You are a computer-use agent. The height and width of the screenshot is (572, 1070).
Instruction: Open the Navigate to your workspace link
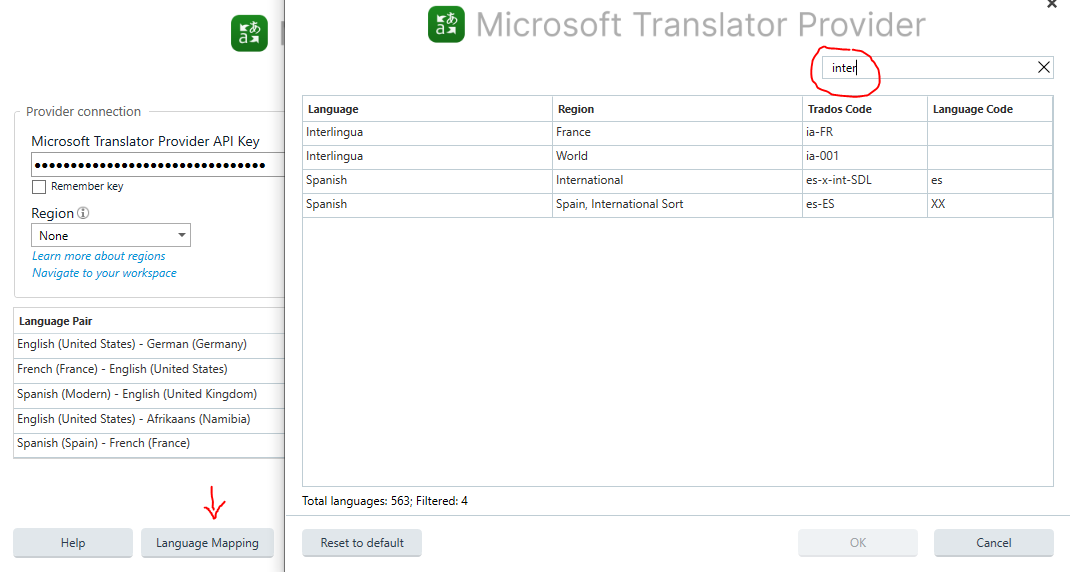pos(104,273)
